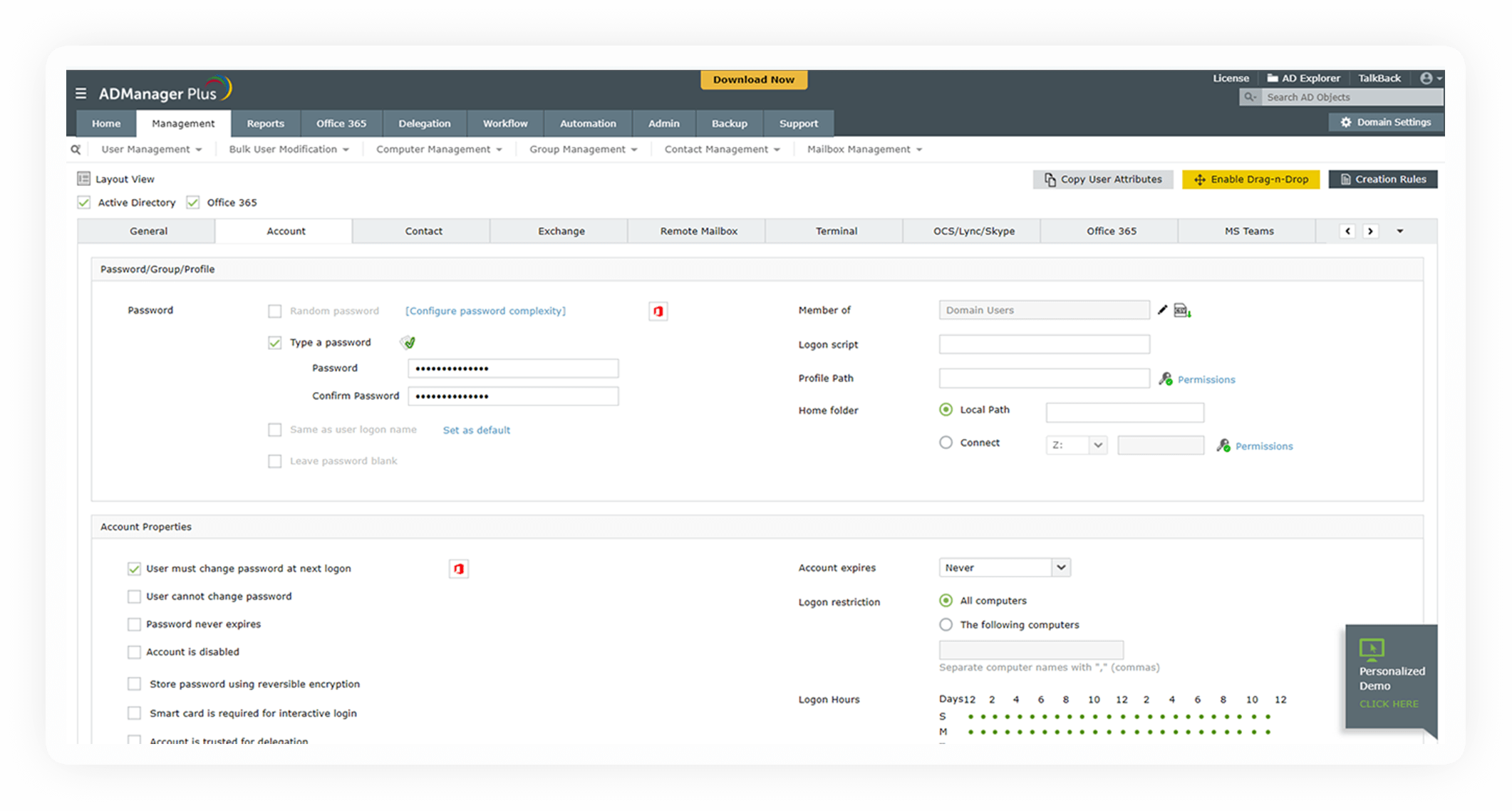Click the Office 365 icon next to password complexity
Viewport: 1512px width, 811px height.
pyautogui.click(x=658, y=311)
